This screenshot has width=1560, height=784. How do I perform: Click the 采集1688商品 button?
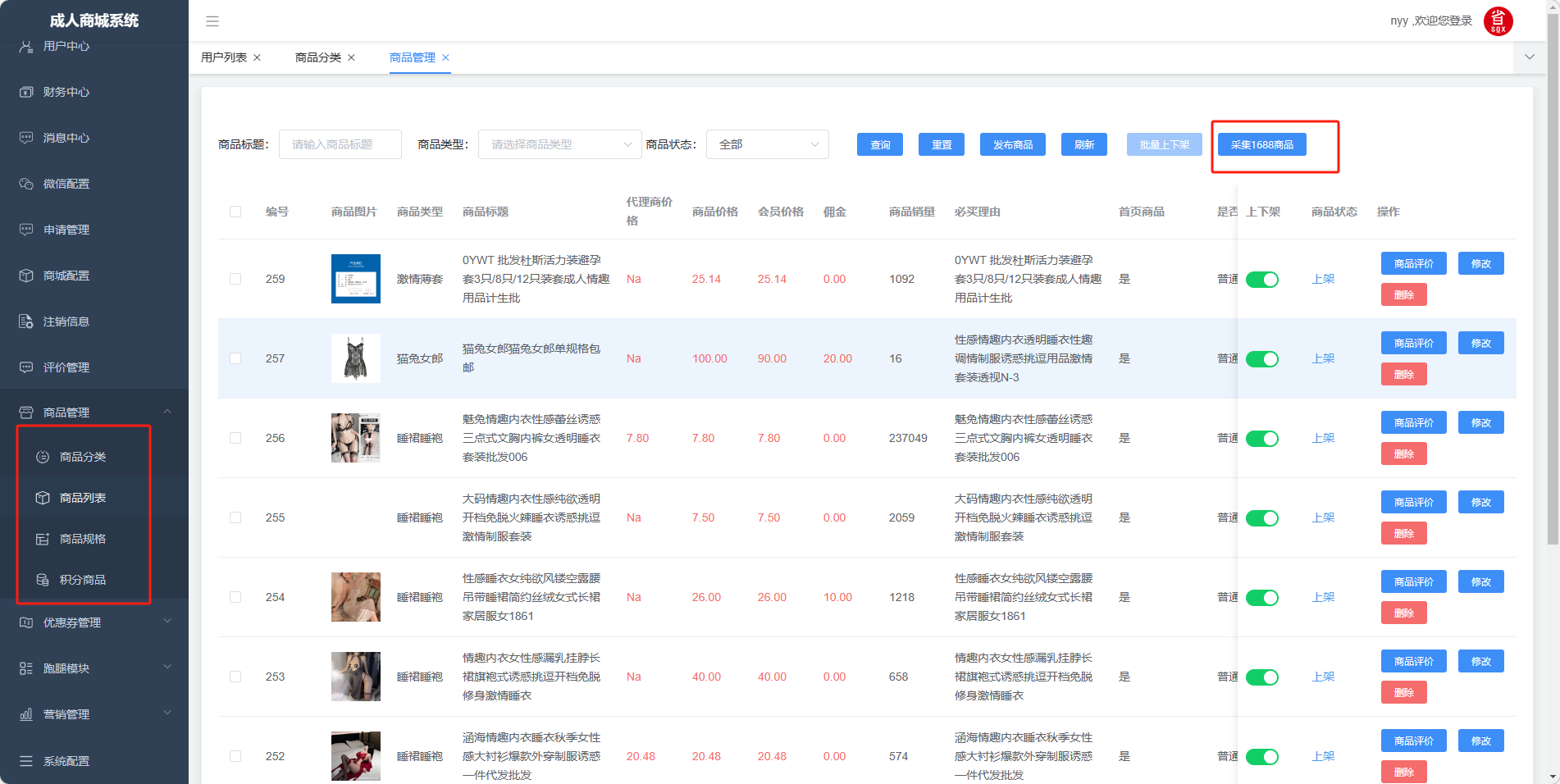click(x=1261, y=144)
